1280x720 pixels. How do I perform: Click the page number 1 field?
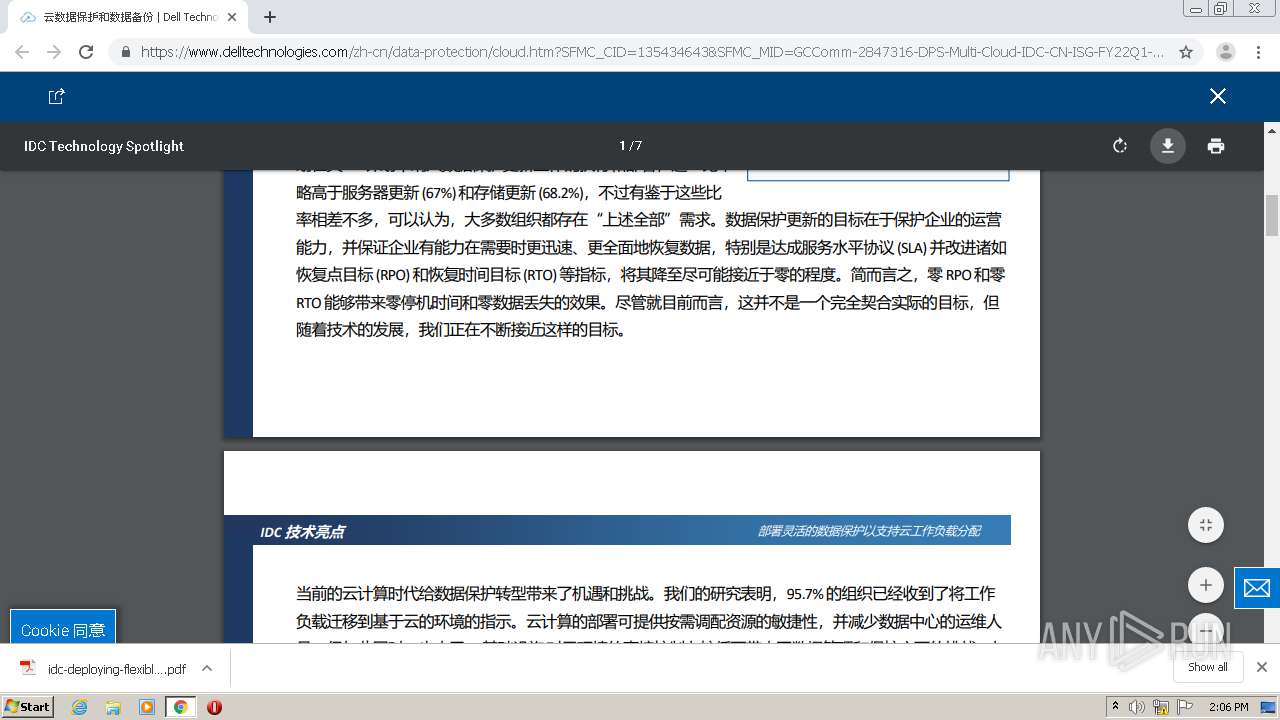[622, 146]
